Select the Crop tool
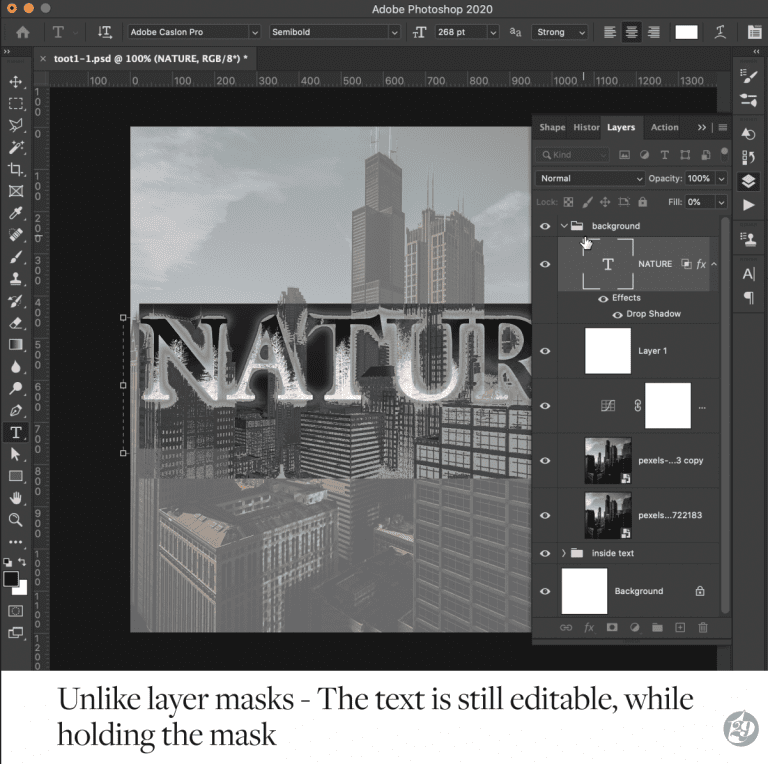 tap(16, 169)
